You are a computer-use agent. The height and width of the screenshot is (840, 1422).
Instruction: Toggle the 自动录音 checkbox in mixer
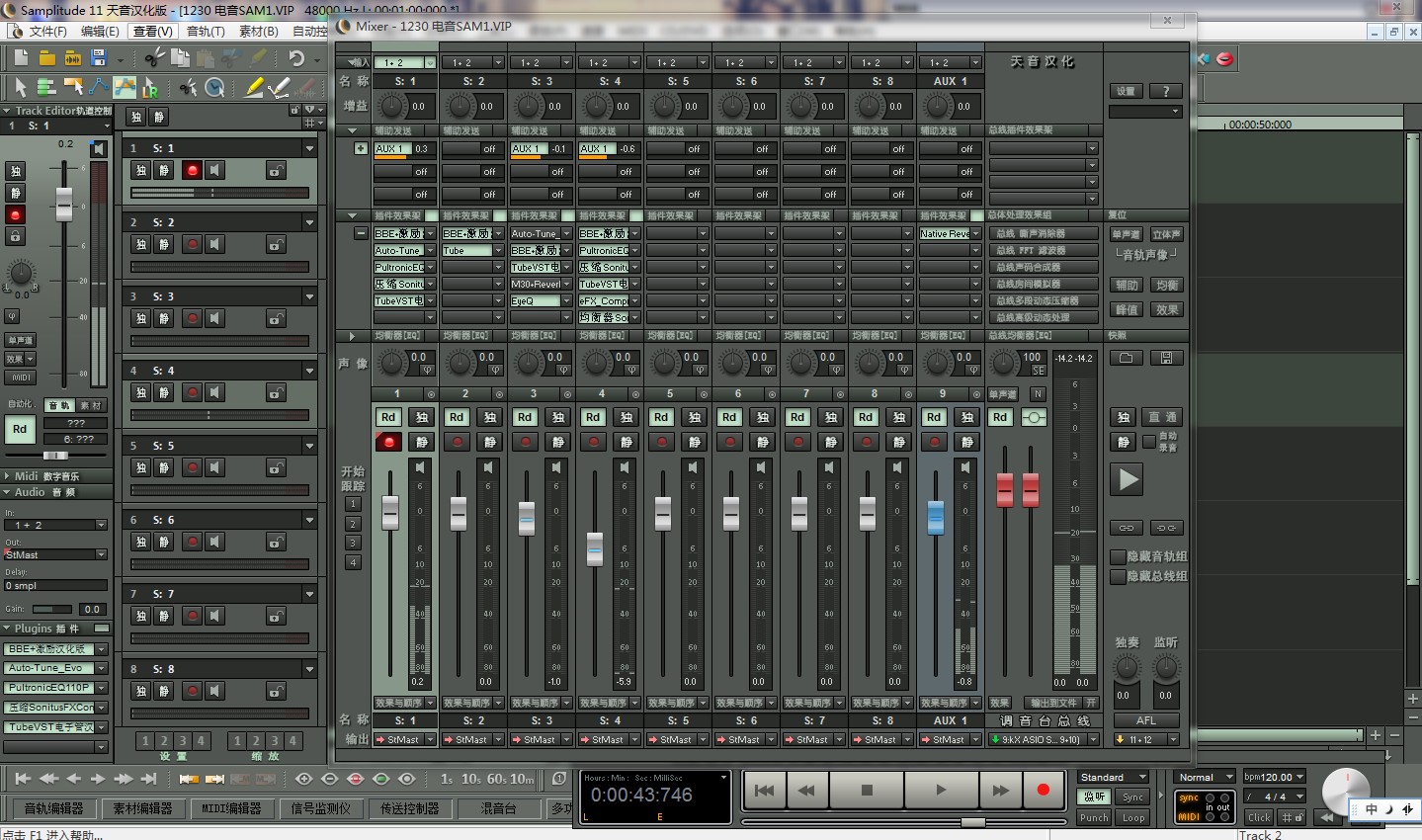point(1149,441)
